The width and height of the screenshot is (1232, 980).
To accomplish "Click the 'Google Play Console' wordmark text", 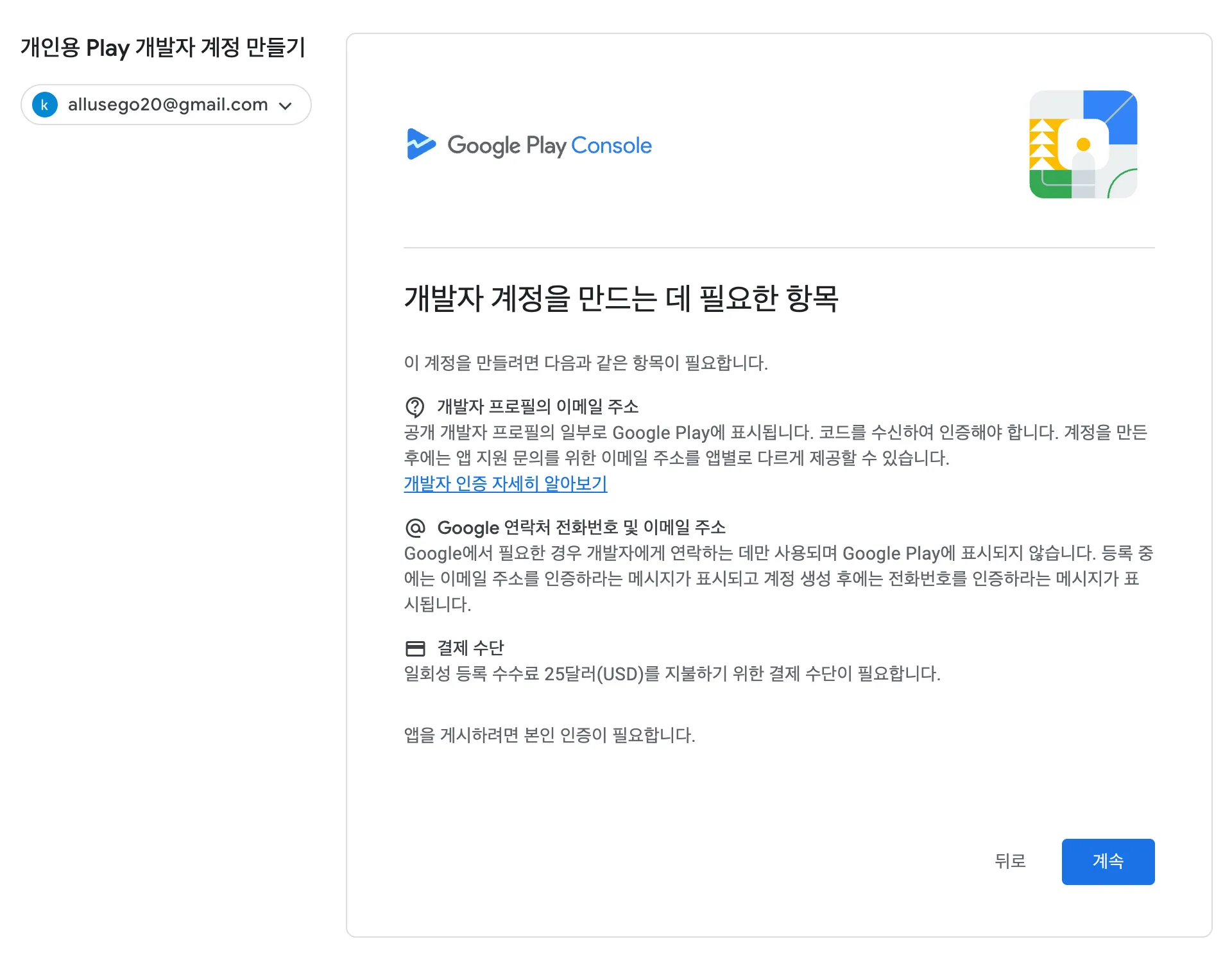I will click(549, 146).
